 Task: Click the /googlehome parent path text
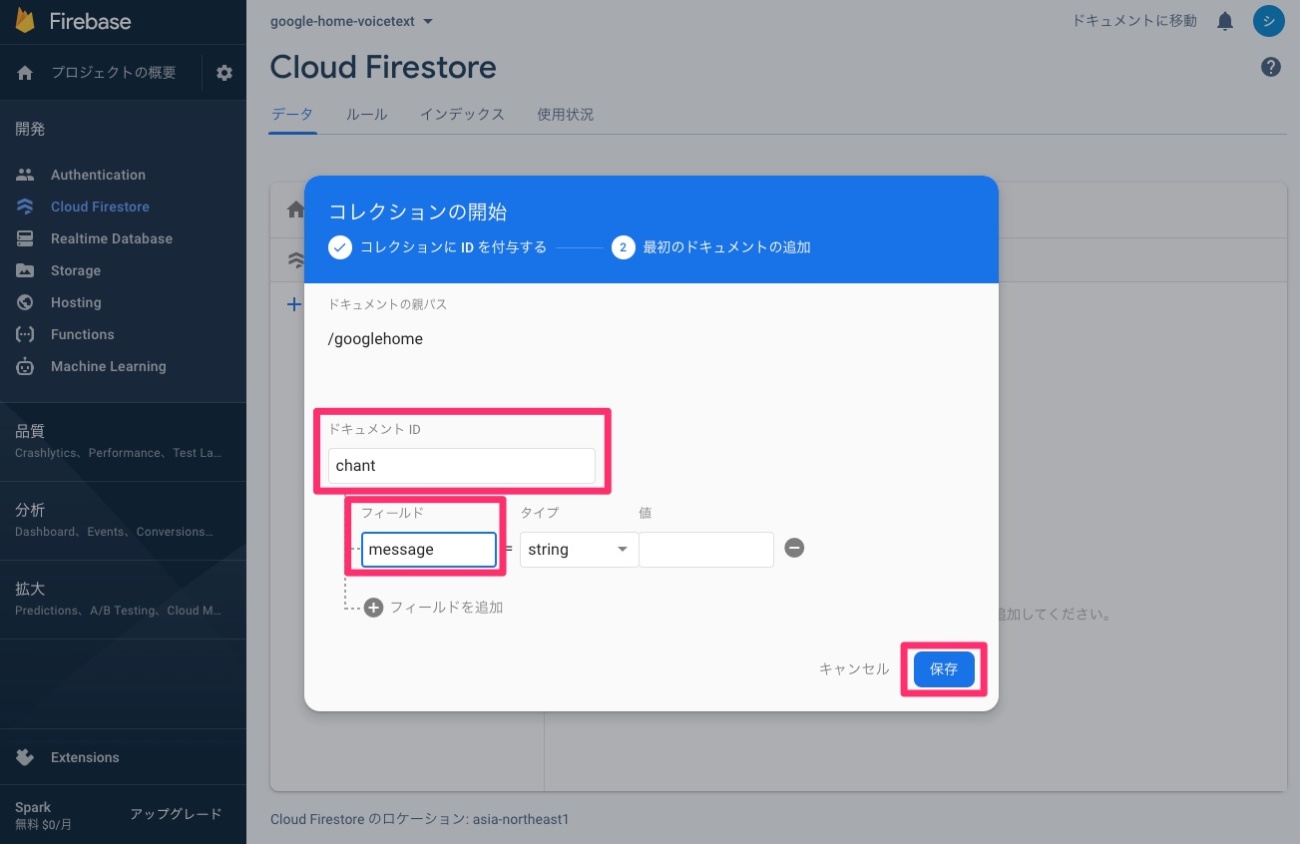point(375,339)
